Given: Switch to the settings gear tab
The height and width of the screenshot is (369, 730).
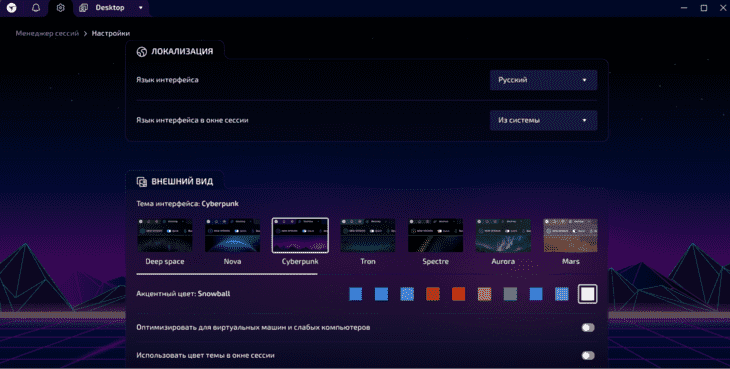Looking at the screenshot, I should pos(61,8).
